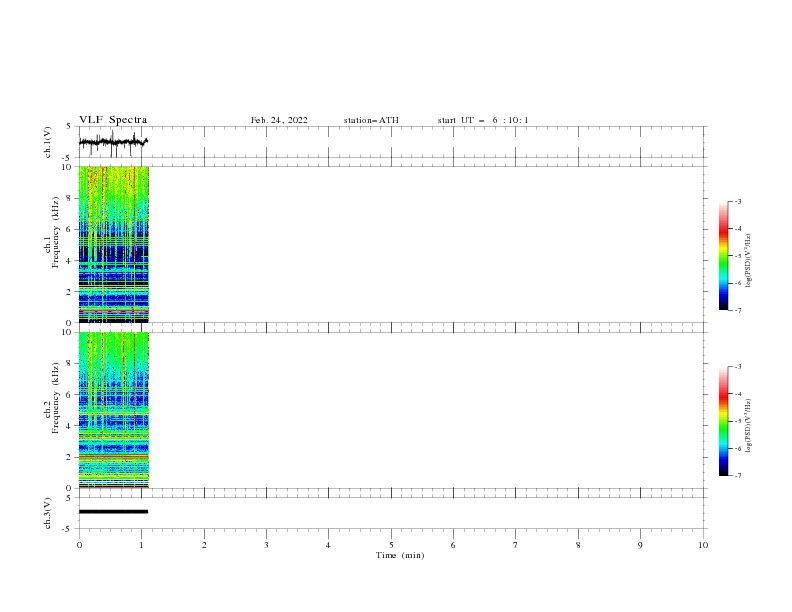Screen dimensions: 792x612
Task: Click the ch.2 frequency axis '8' tick label
Action: (68, 364)
